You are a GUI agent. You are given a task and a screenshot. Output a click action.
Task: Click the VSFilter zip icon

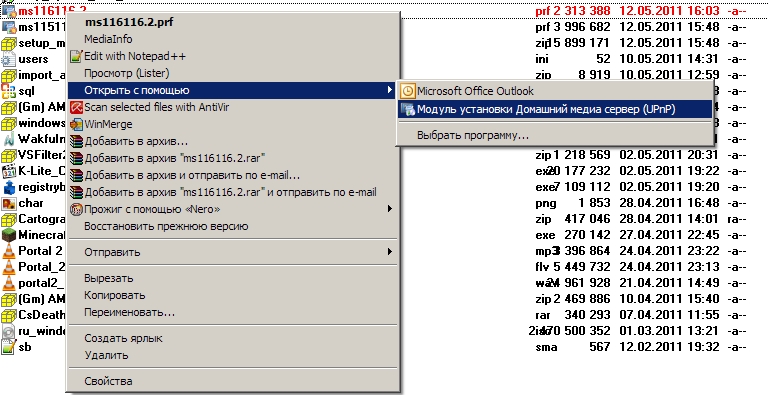click(x=8, y=155)
